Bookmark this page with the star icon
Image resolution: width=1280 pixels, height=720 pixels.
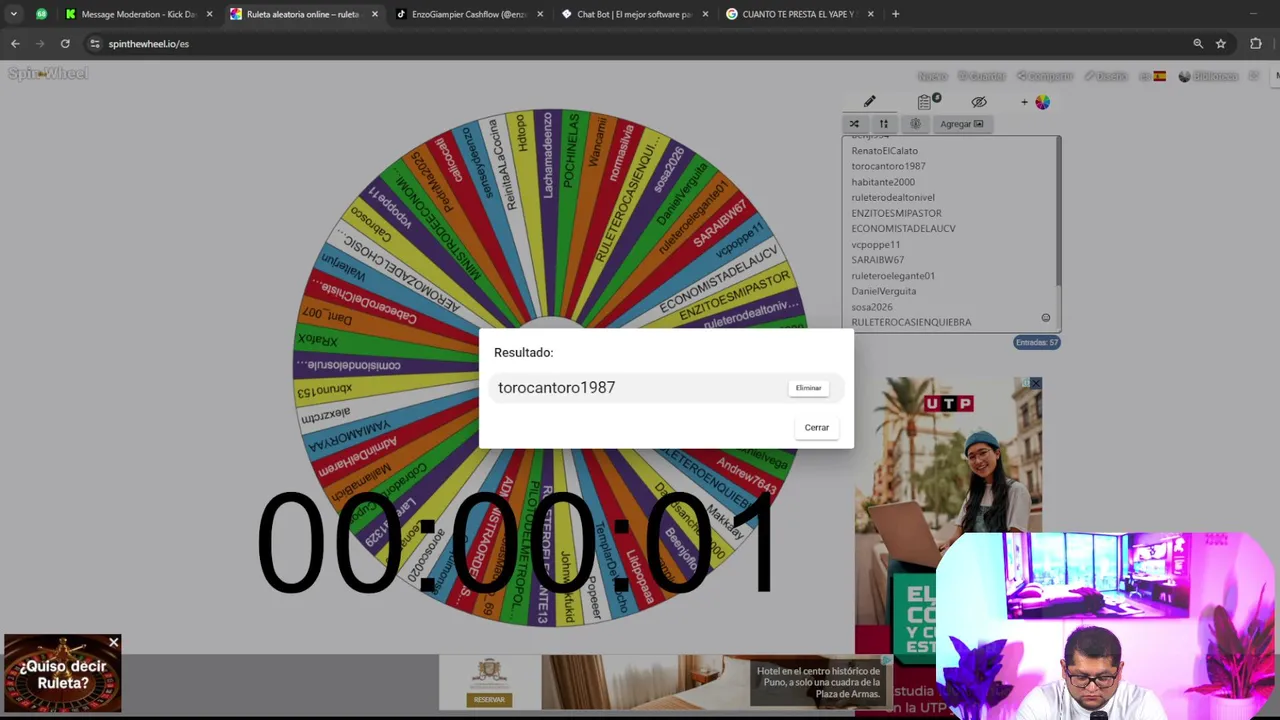(x=1221, y=44)
